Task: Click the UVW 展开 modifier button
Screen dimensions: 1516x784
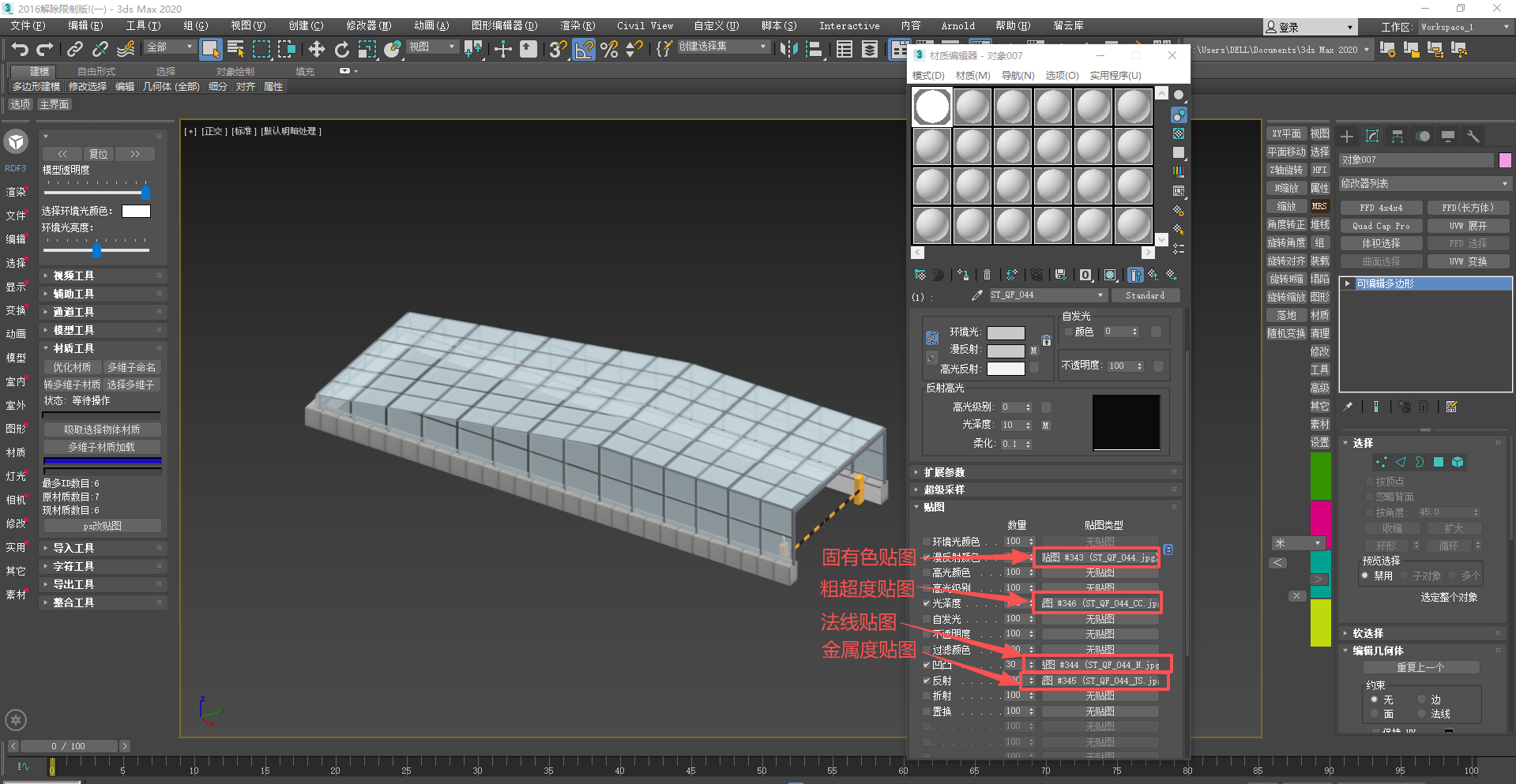Action: pos(1468,226)
